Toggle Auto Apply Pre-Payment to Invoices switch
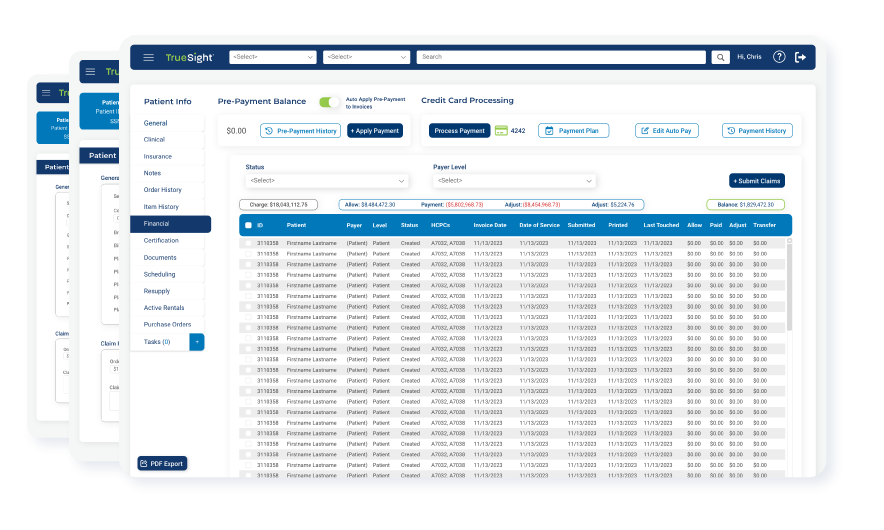Viewport: 884px width, 530px height. coord(329,102)
